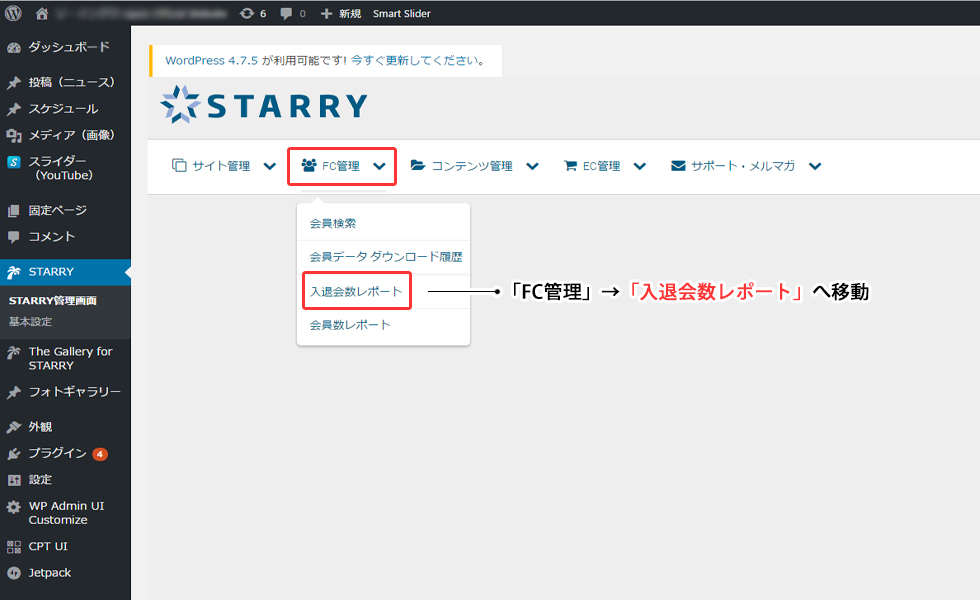This screenshot has width=980, height=600.
Task: Open the FC管理 menu label
Action: [341, 166]
